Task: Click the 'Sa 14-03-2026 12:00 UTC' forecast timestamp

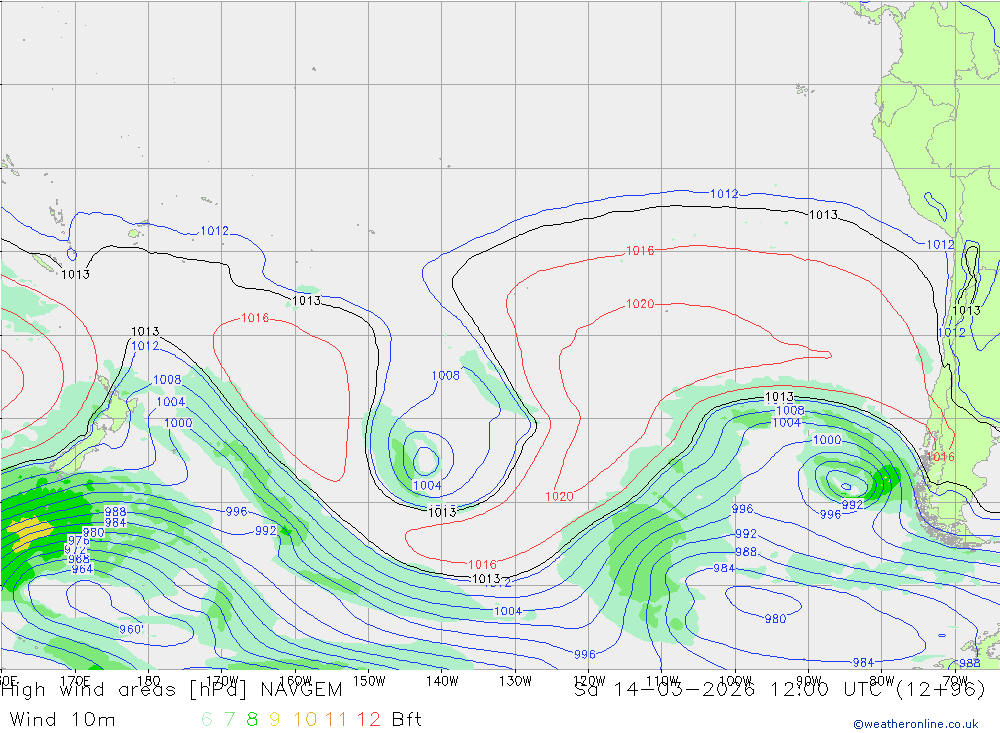Action: point(732,690)
